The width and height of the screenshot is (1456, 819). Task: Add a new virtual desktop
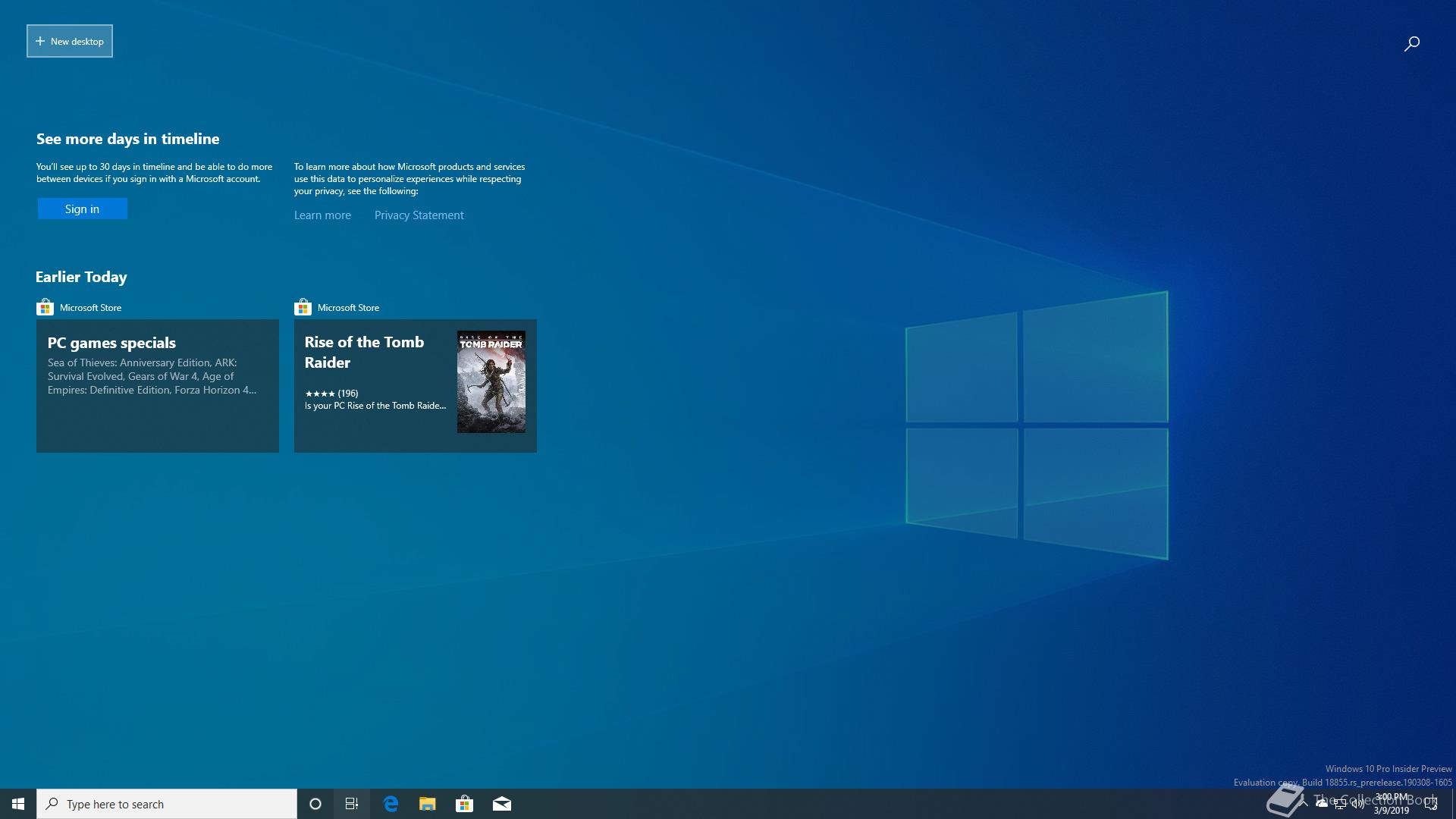[x=70, y=41]
